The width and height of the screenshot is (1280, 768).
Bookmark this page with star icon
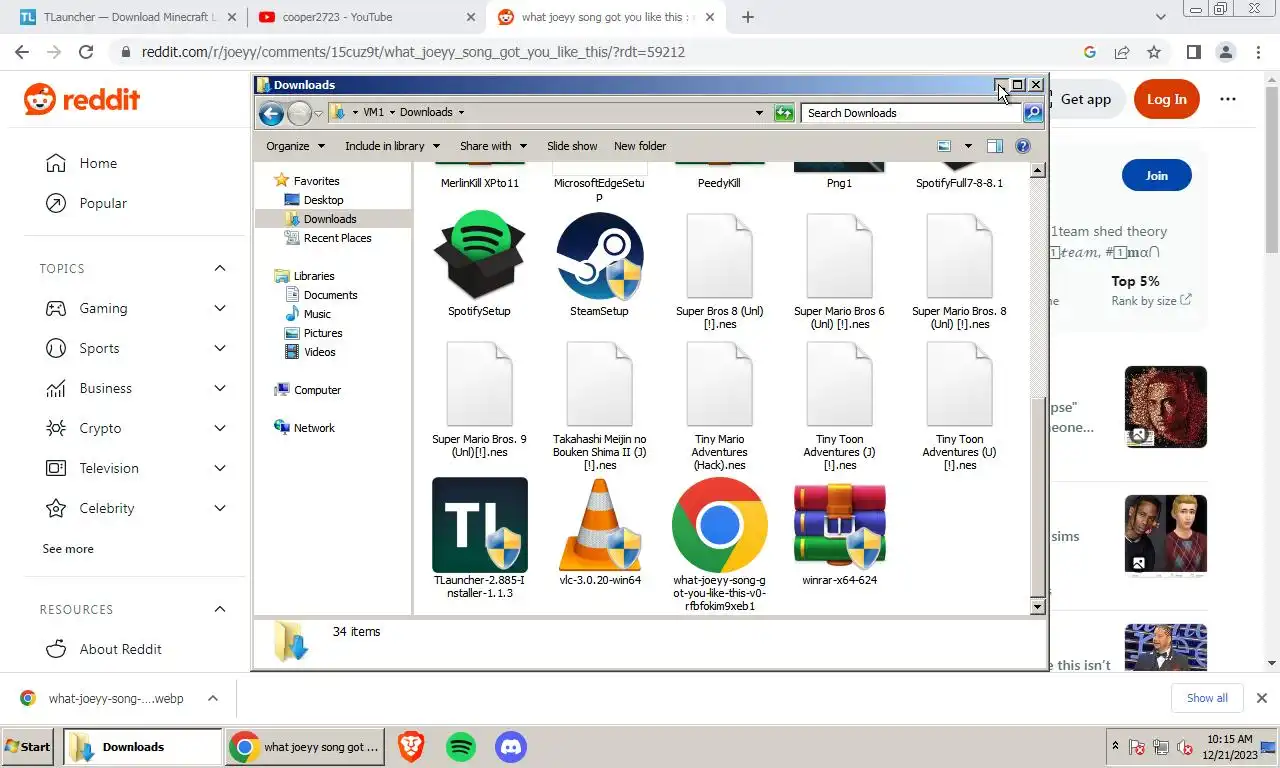point(1154,52)
